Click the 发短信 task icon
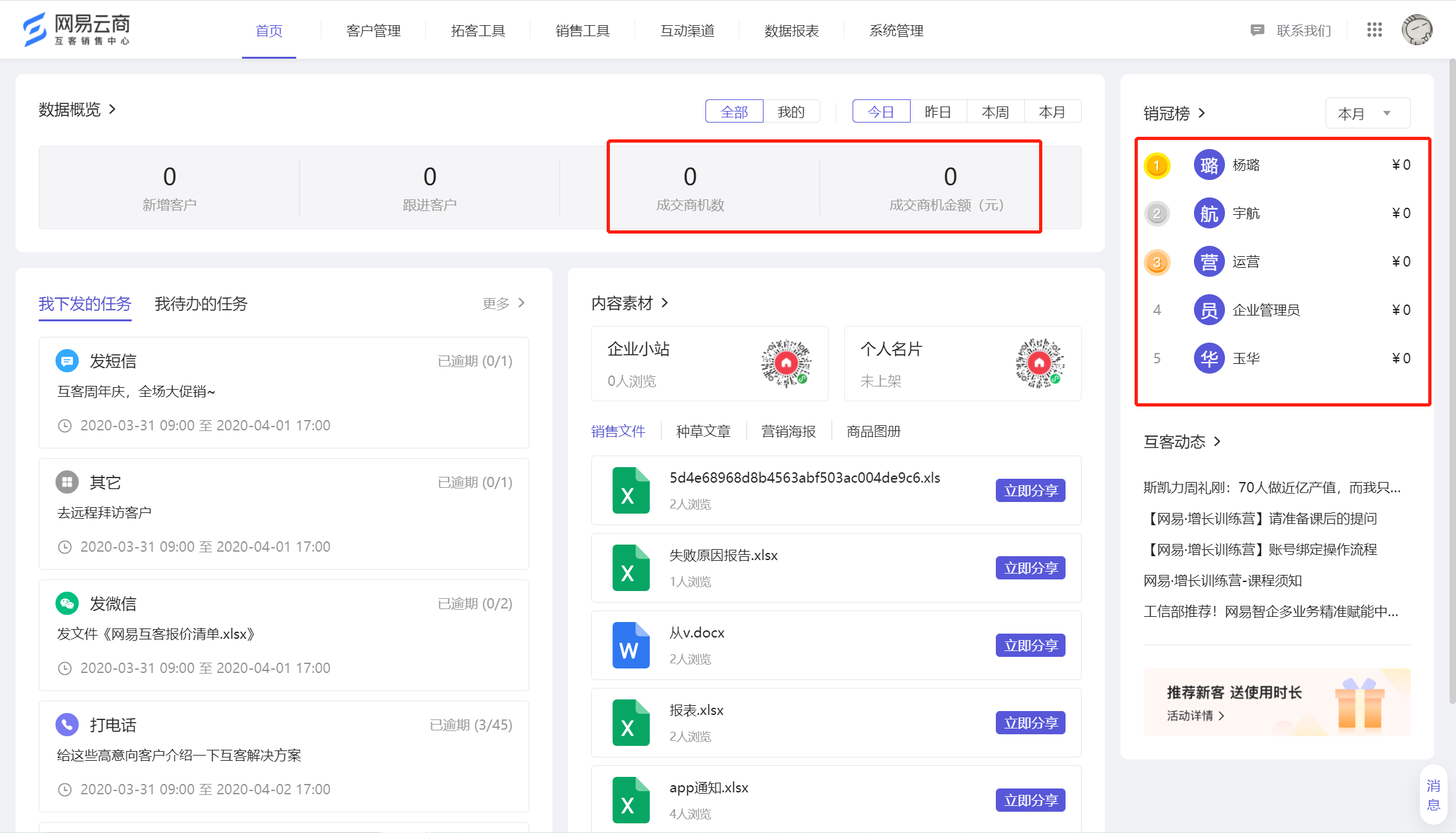Image resolution: width=1456 pixels, height=833 pixels. click(x=67, y=361)
